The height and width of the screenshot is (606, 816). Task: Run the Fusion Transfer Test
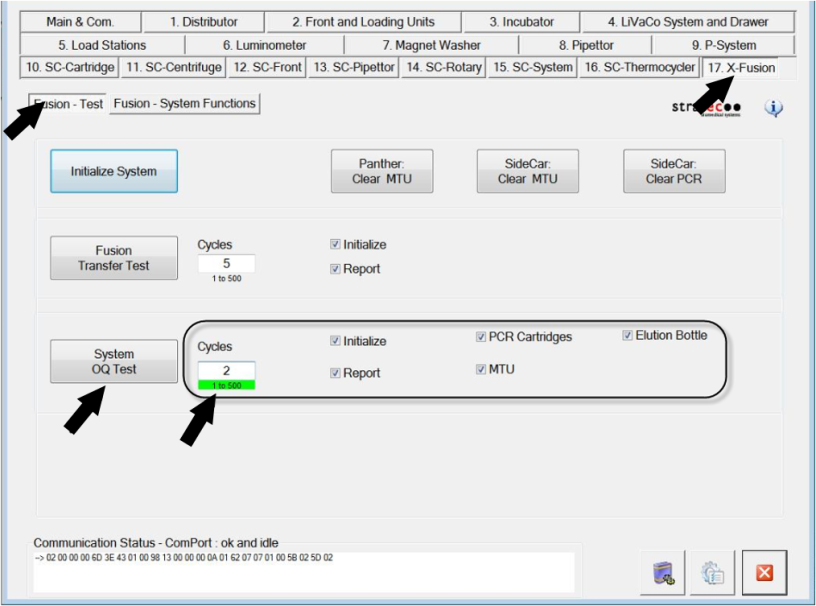pos(114,258)
